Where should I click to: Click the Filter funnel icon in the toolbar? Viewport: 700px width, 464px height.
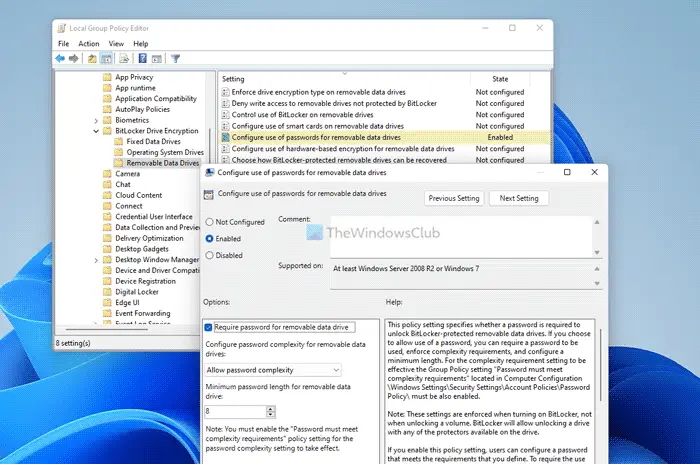pyautogui.click(x=175, y=59)
